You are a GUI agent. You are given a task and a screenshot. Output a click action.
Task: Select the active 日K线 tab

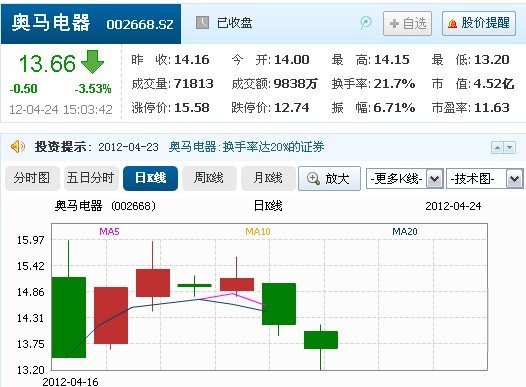click(x=150, y=178)
